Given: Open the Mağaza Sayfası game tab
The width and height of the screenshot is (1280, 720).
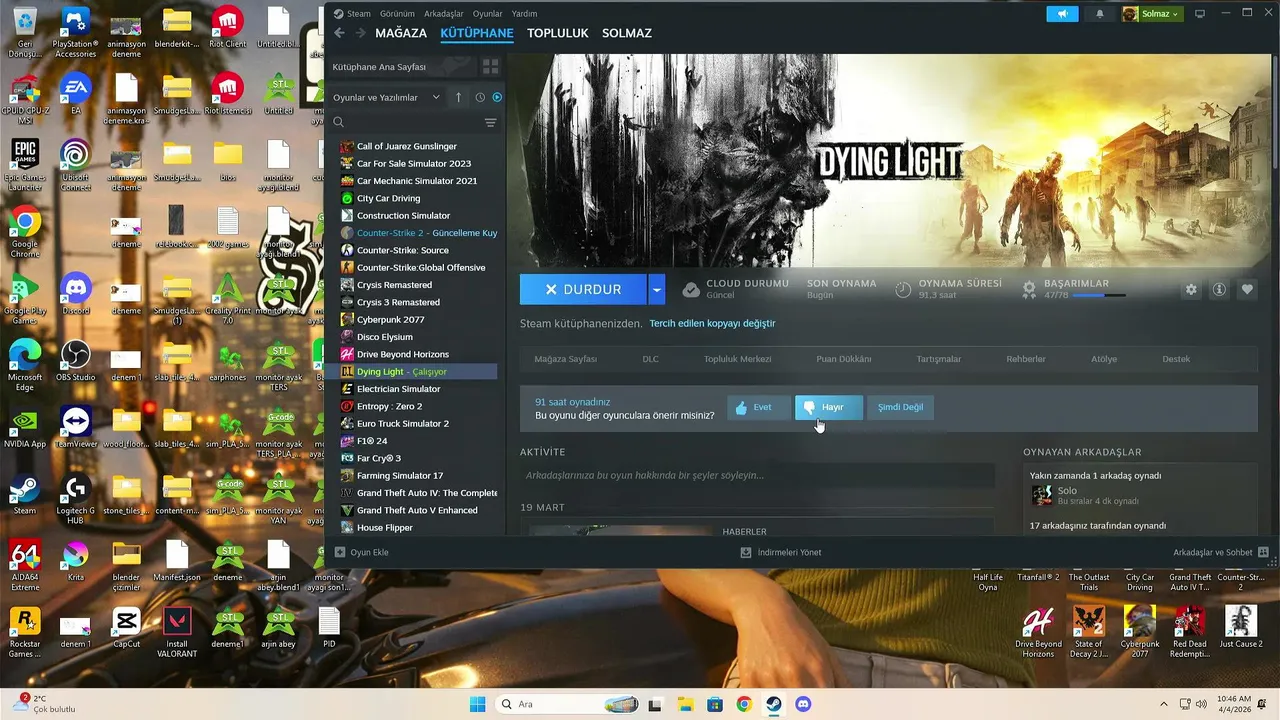Looking at the screenshot, I should tap(565, 359).
